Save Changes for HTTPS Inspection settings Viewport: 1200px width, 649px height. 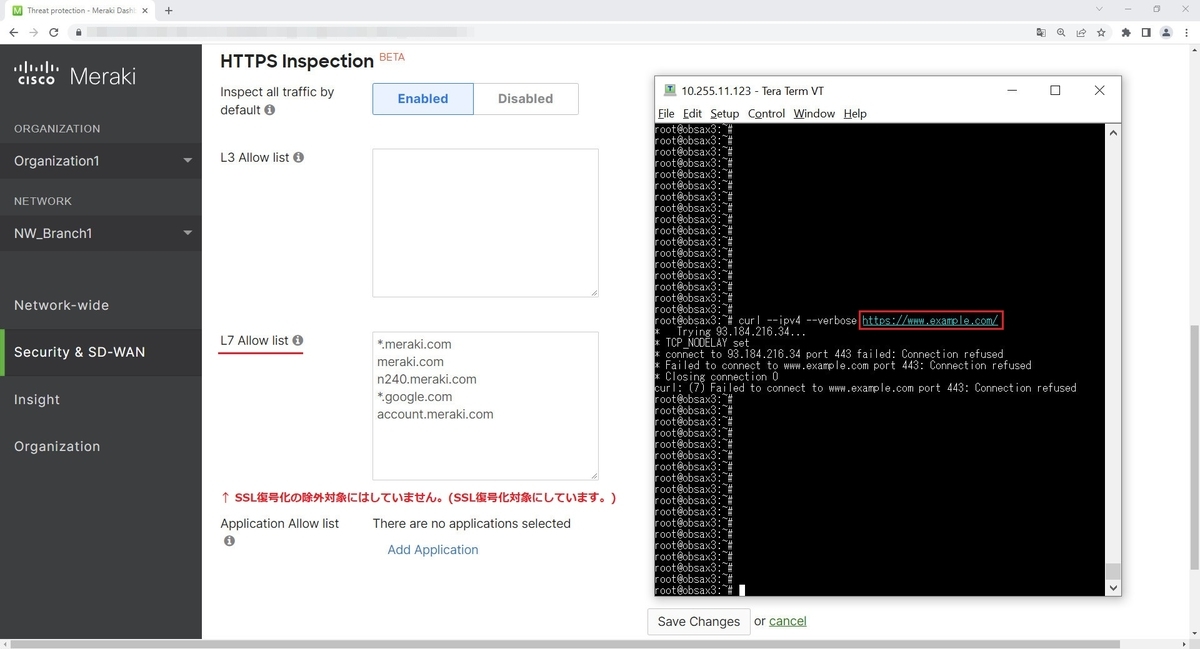(697, 621)
